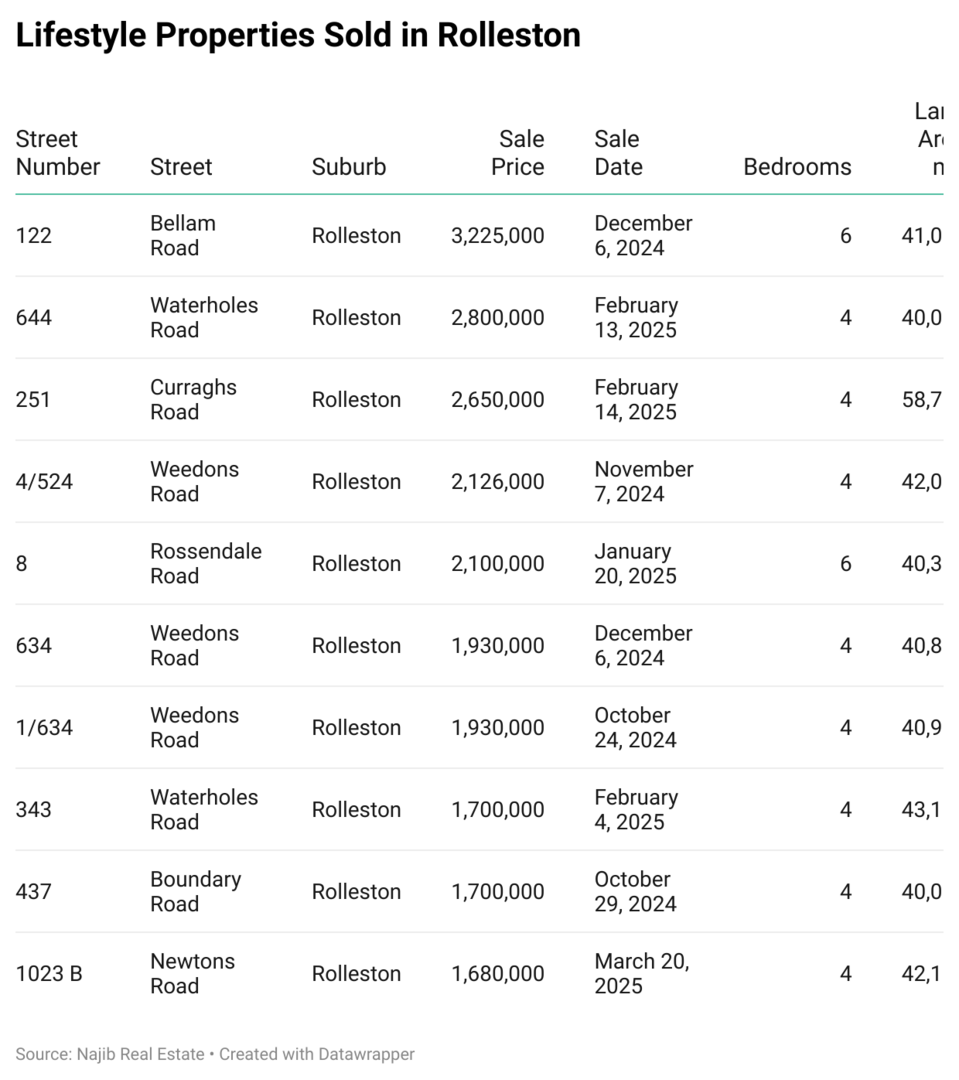Select the Bellam Road street cell
959x1080 pixels.
[183, 236]
